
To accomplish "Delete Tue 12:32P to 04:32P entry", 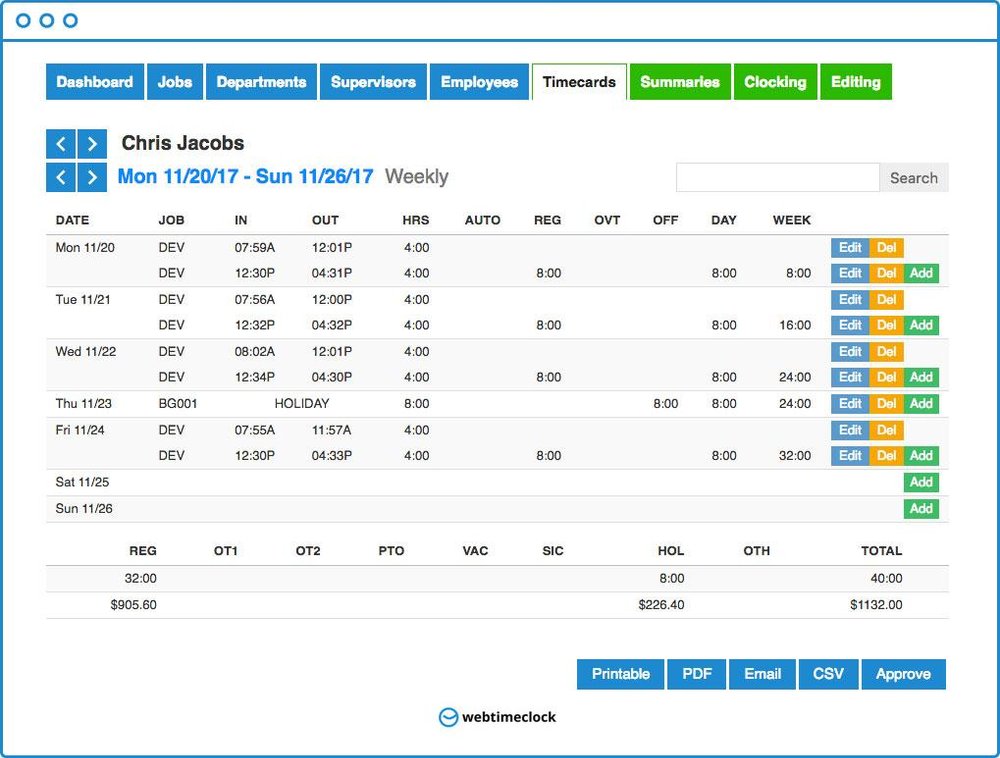I will (x=886, y=324).
